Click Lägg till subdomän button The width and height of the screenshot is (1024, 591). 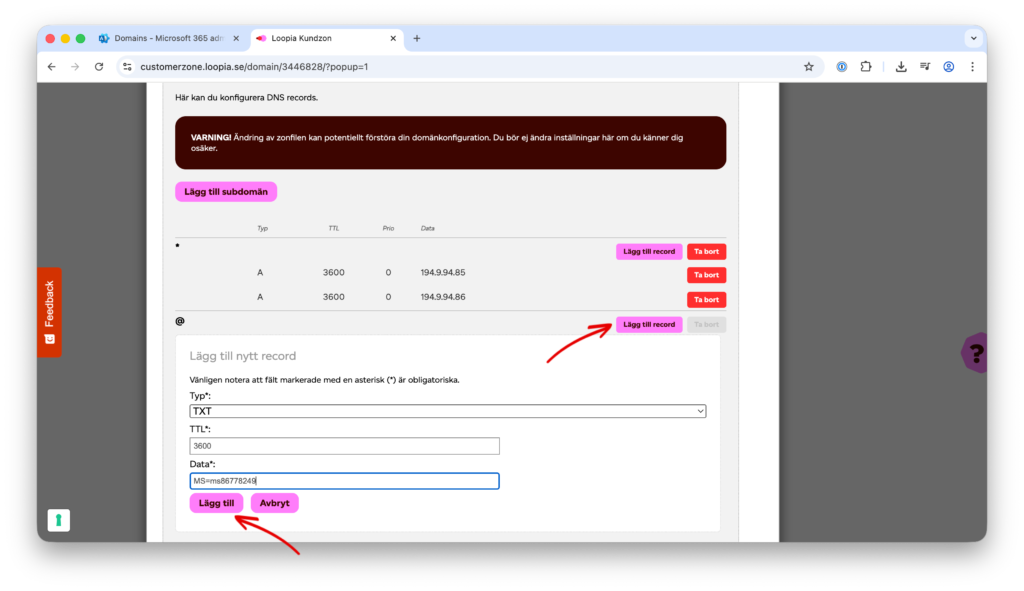[x=225, y=191]
